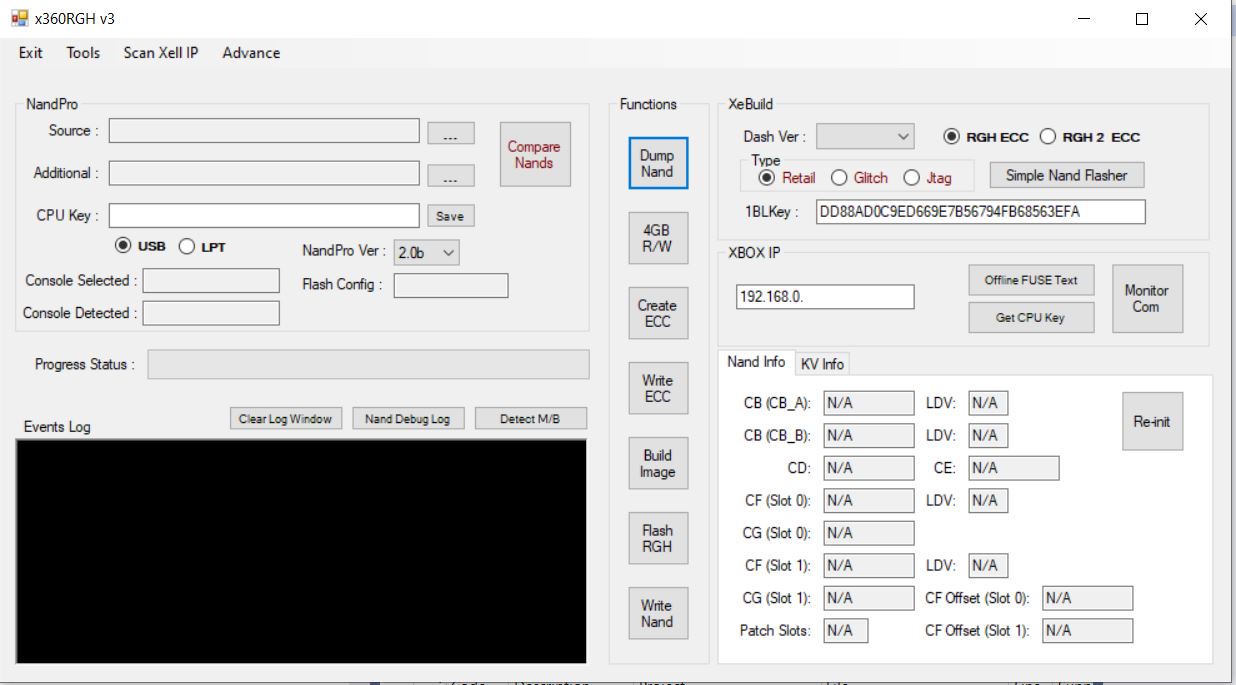Click the Re-init button
This screenshot has width=1236, height=685.
(x=1152, y=420)
